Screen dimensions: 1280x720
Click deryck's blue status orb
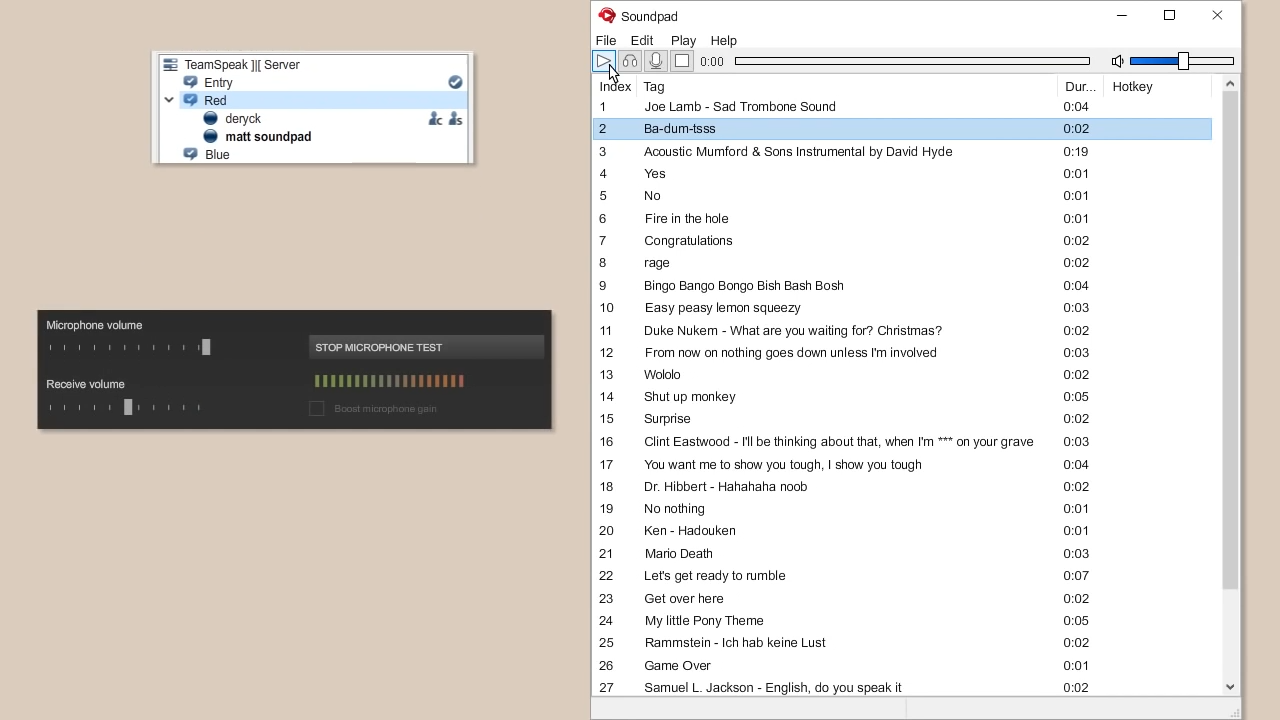coord(211,119)
